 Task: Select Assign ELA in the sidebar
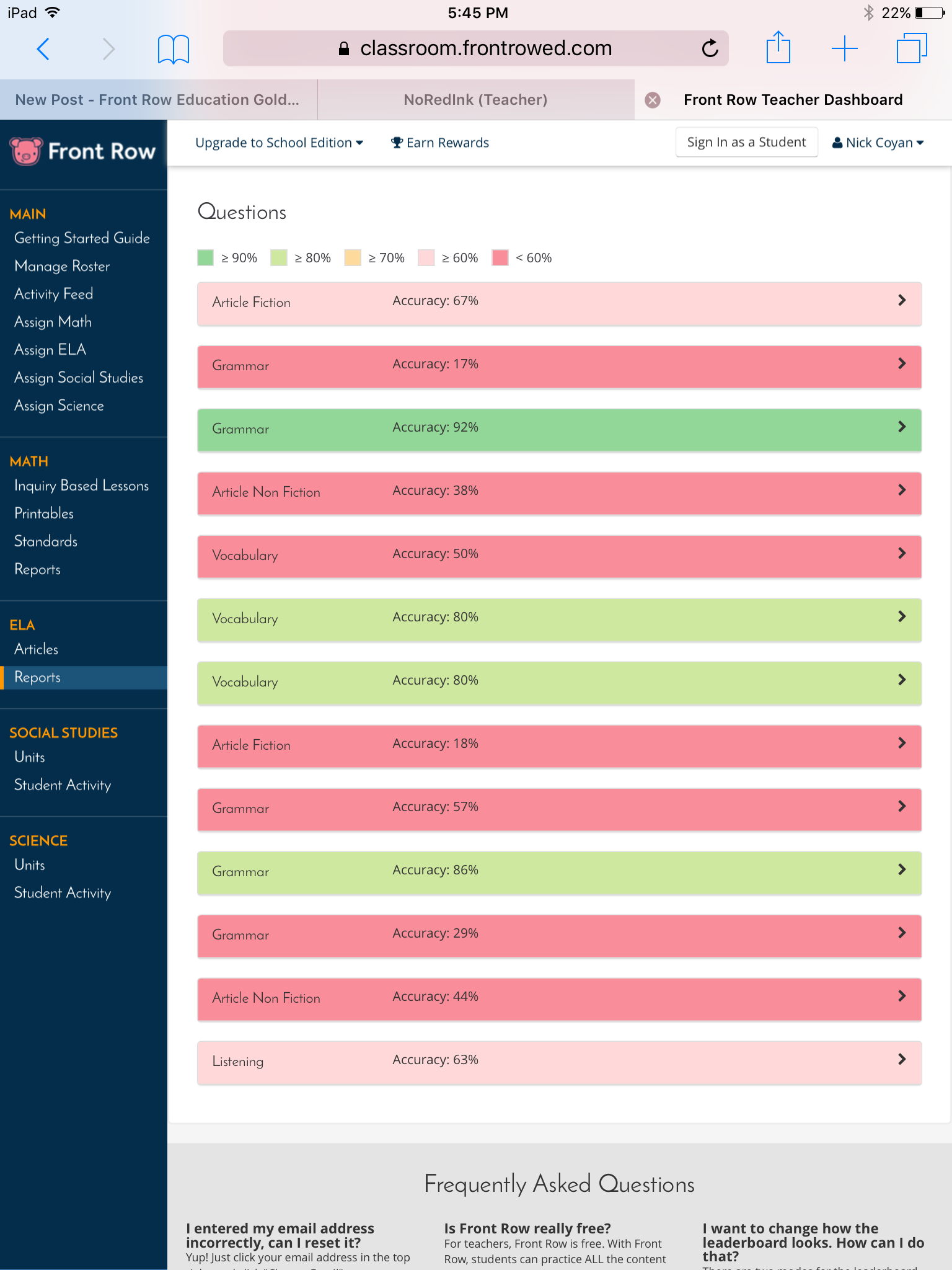point(50,350)
